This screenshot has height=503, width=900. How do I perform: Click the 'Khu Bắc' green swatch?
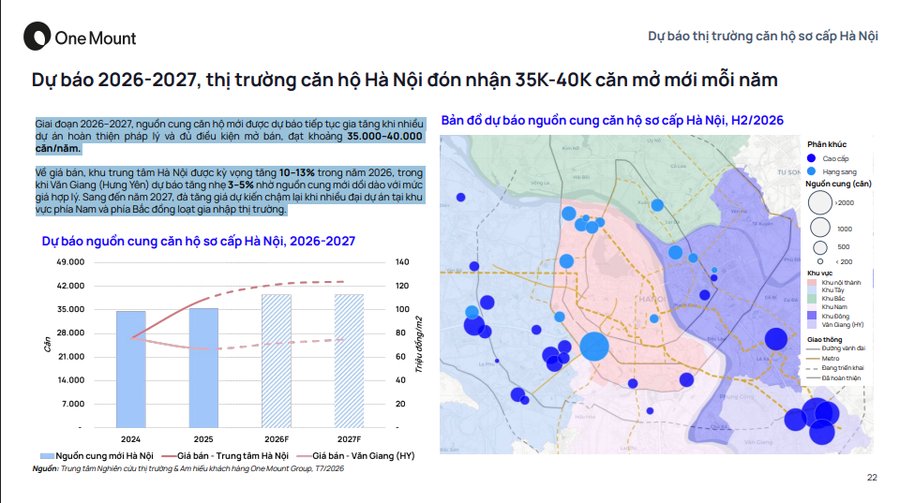[x=812, y=299]
